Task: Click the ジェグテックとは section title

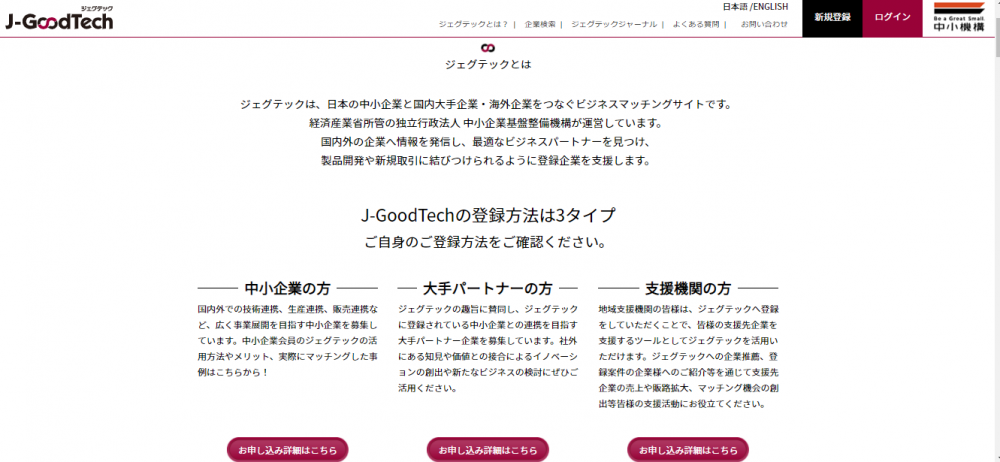Action: click(x=488, y=64)
